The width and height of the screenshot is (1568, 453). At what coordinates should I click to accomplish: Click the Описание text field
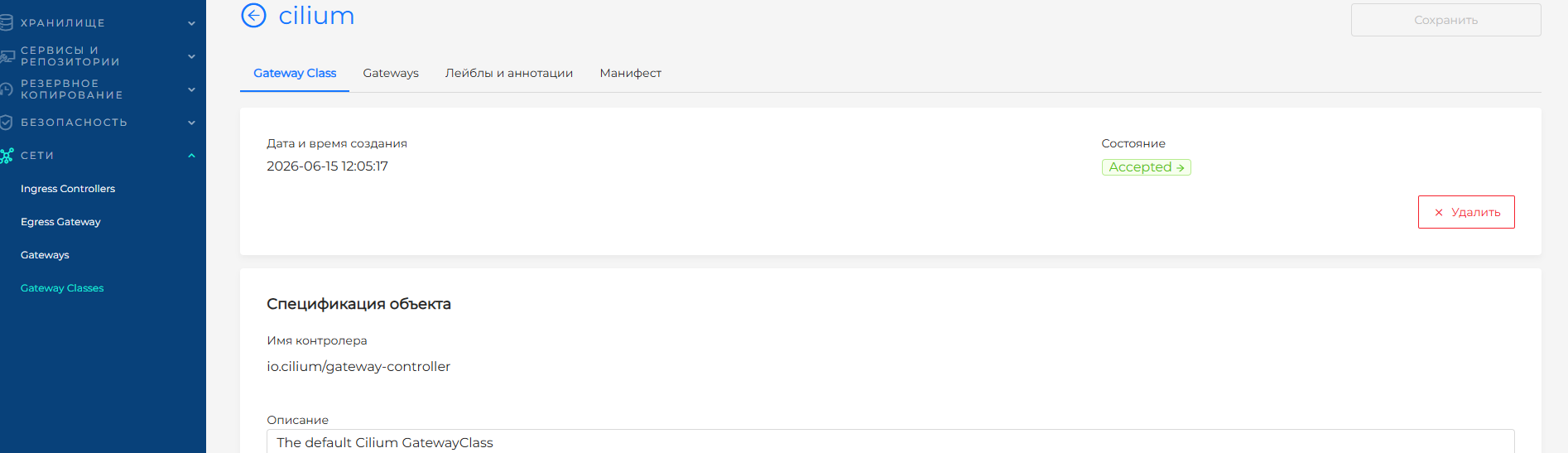[x=891, y=441]
